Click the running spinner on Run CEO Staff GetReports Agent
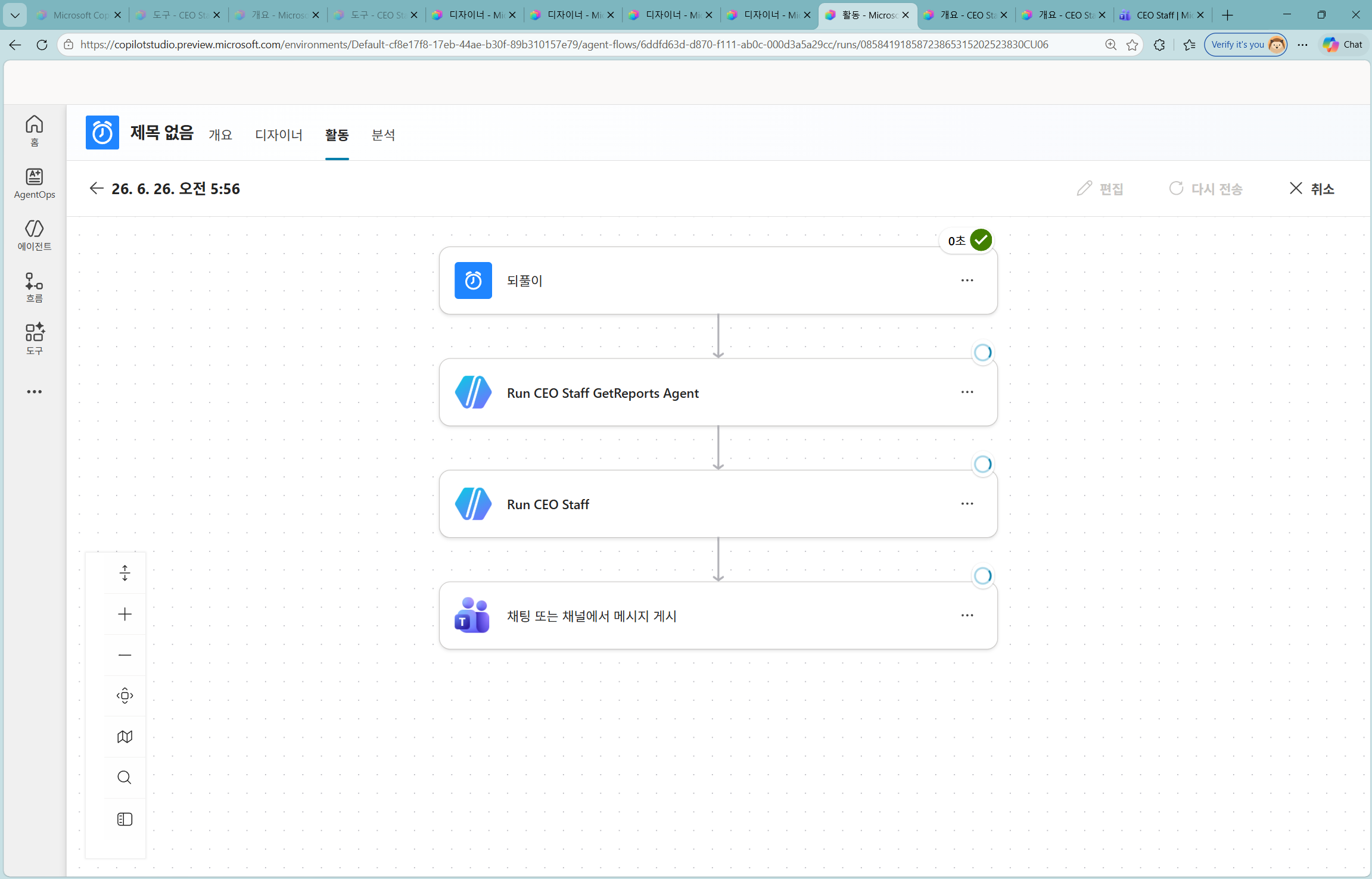1372x879 pixels. [x=982, y=353]
